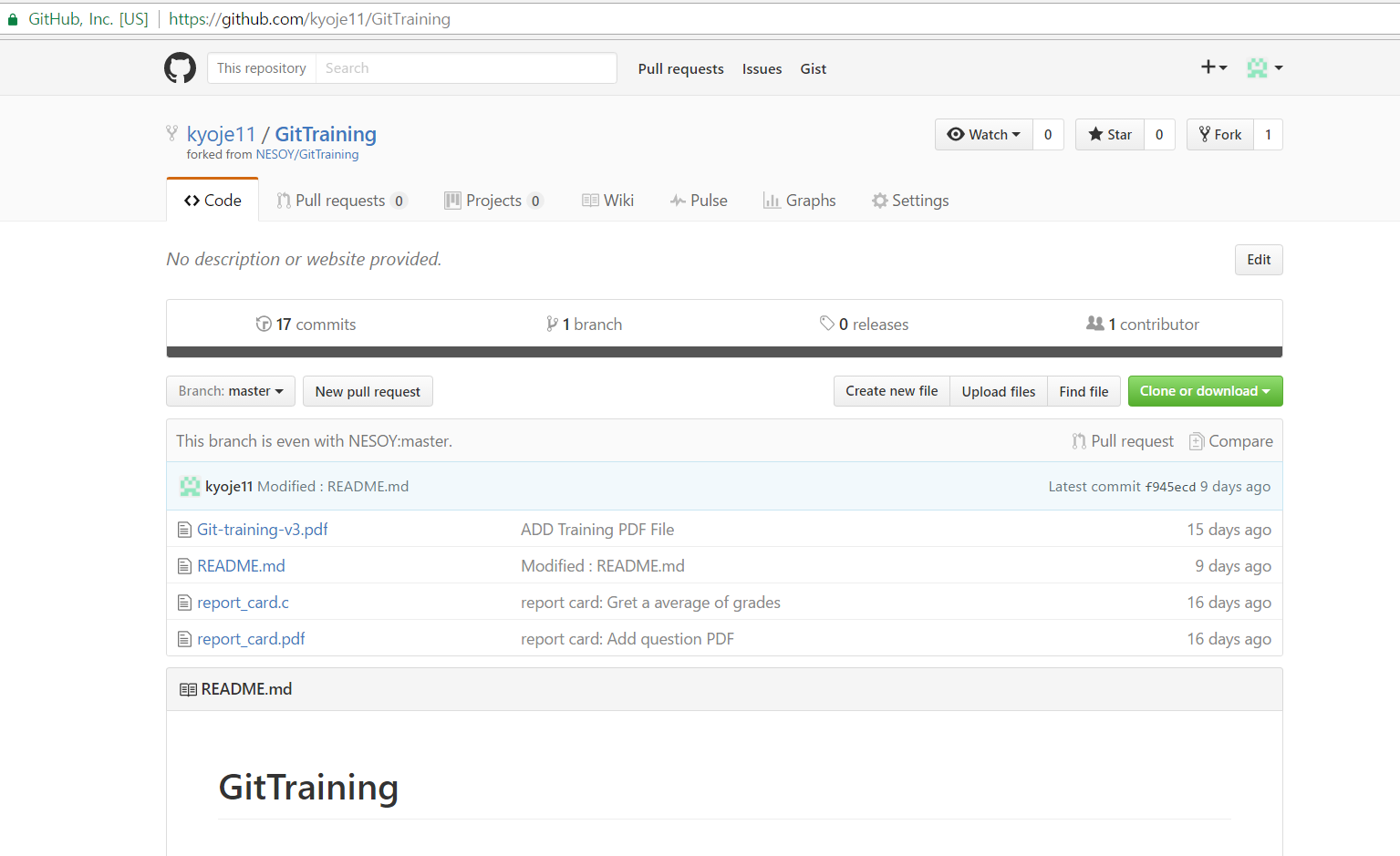Click the secure lock icon in address bar
1400x856 pixels.
pos(13,19)
